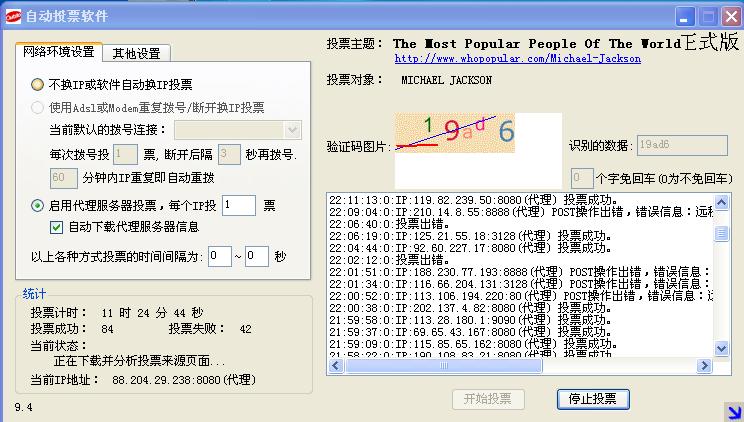The height and width of the screenshot is (422, 744).
Task: Open the 当前默认的拨号连接 dropdown
Action: (x=293, y=130)
